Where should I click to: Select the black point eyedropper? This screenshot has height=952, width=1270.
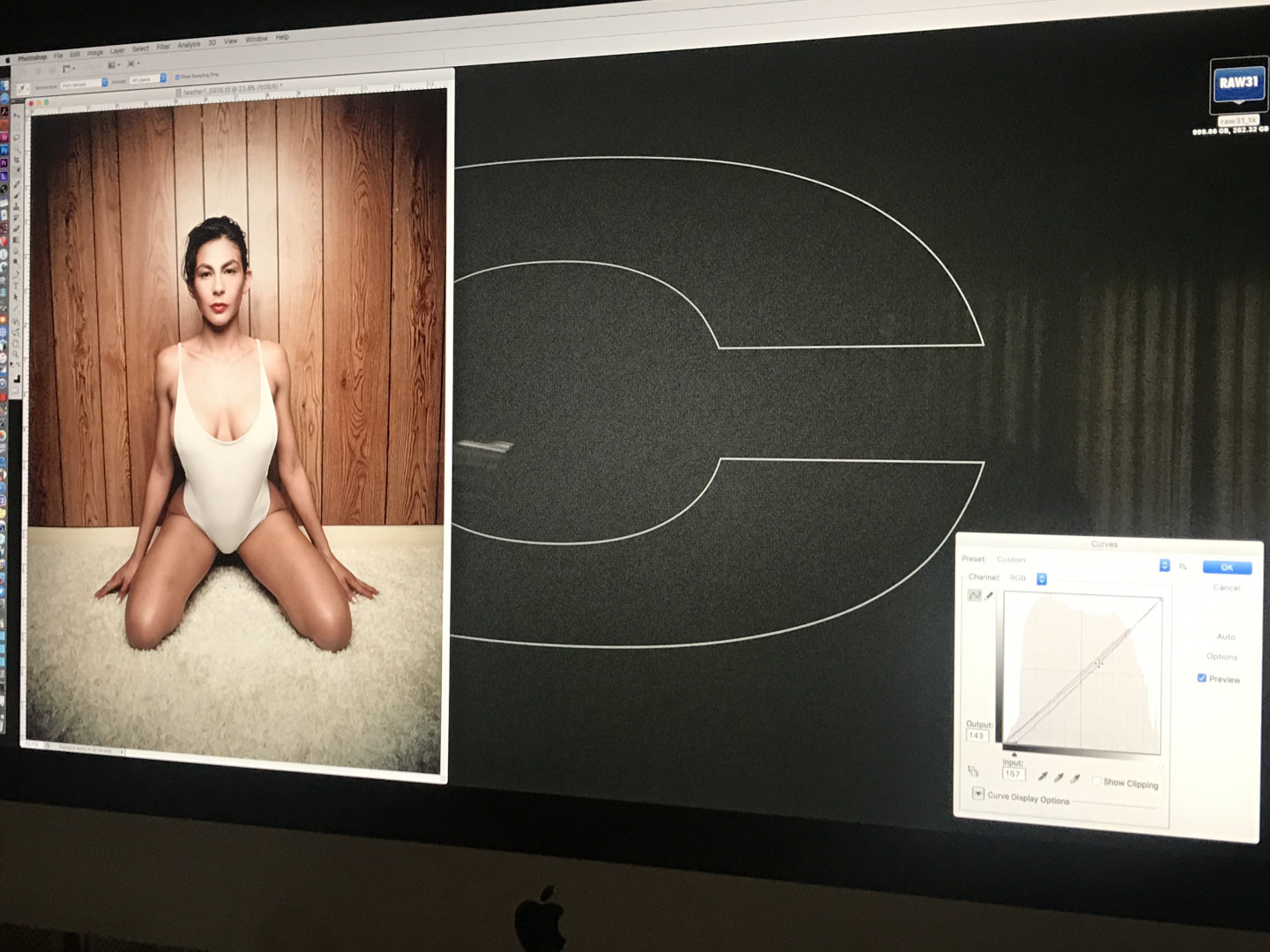(1042, 777)
